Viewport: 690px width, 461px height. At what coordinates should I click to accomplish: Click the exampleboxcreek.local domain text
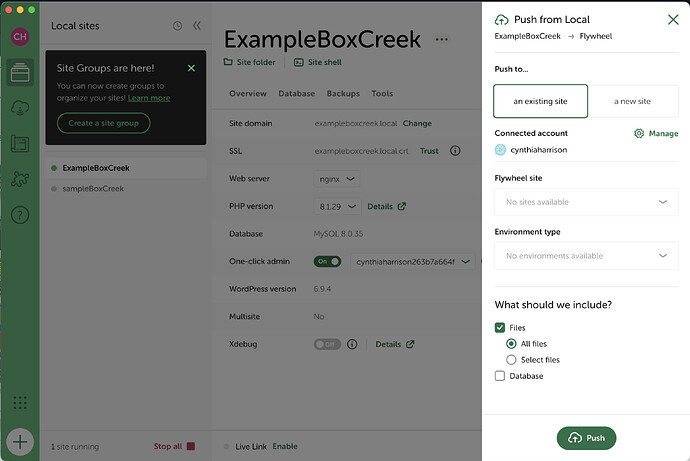point(356,124)
